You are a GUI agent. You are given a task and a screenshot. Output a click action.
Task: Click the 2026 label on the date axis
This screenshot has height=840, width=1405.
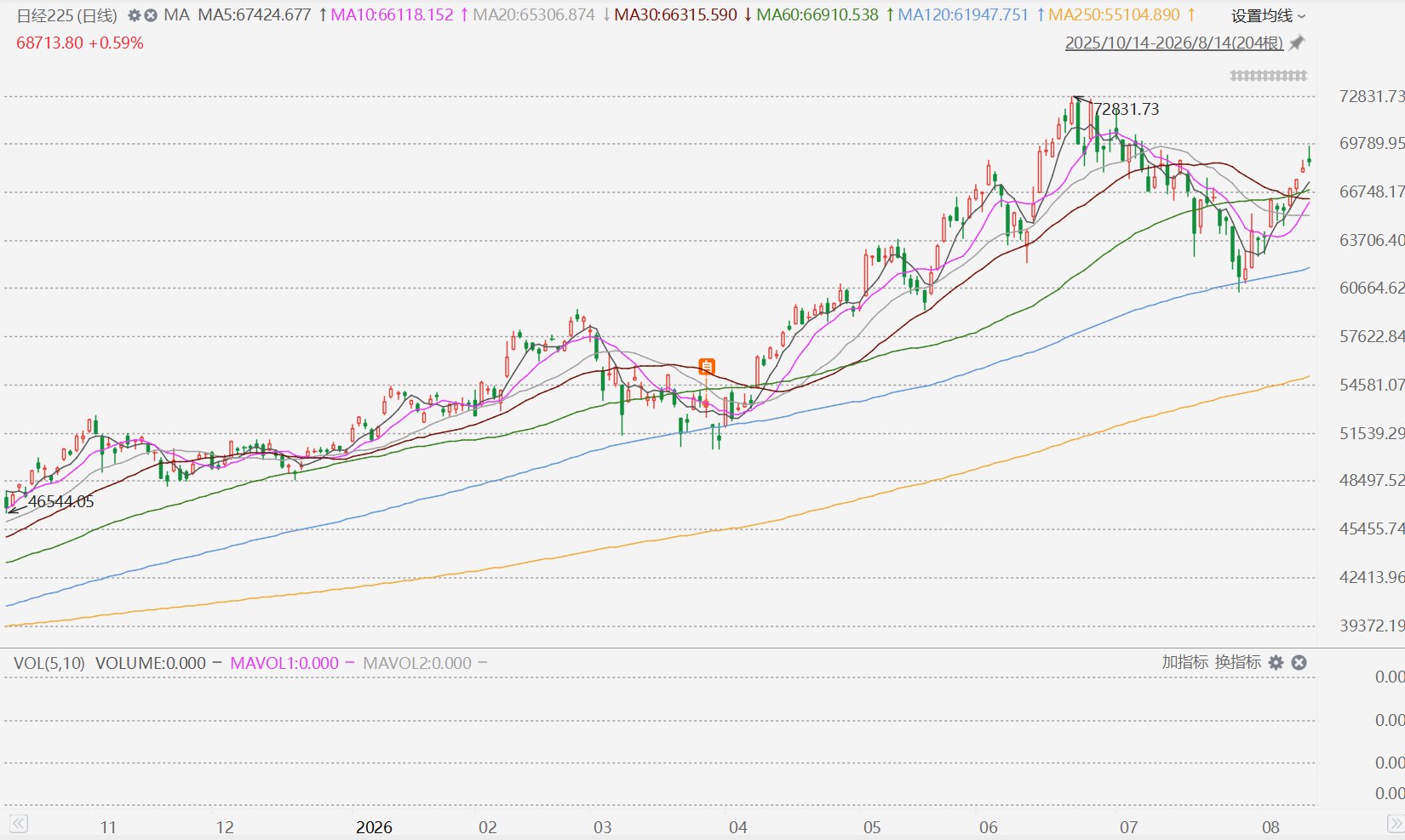click(374, 827)
